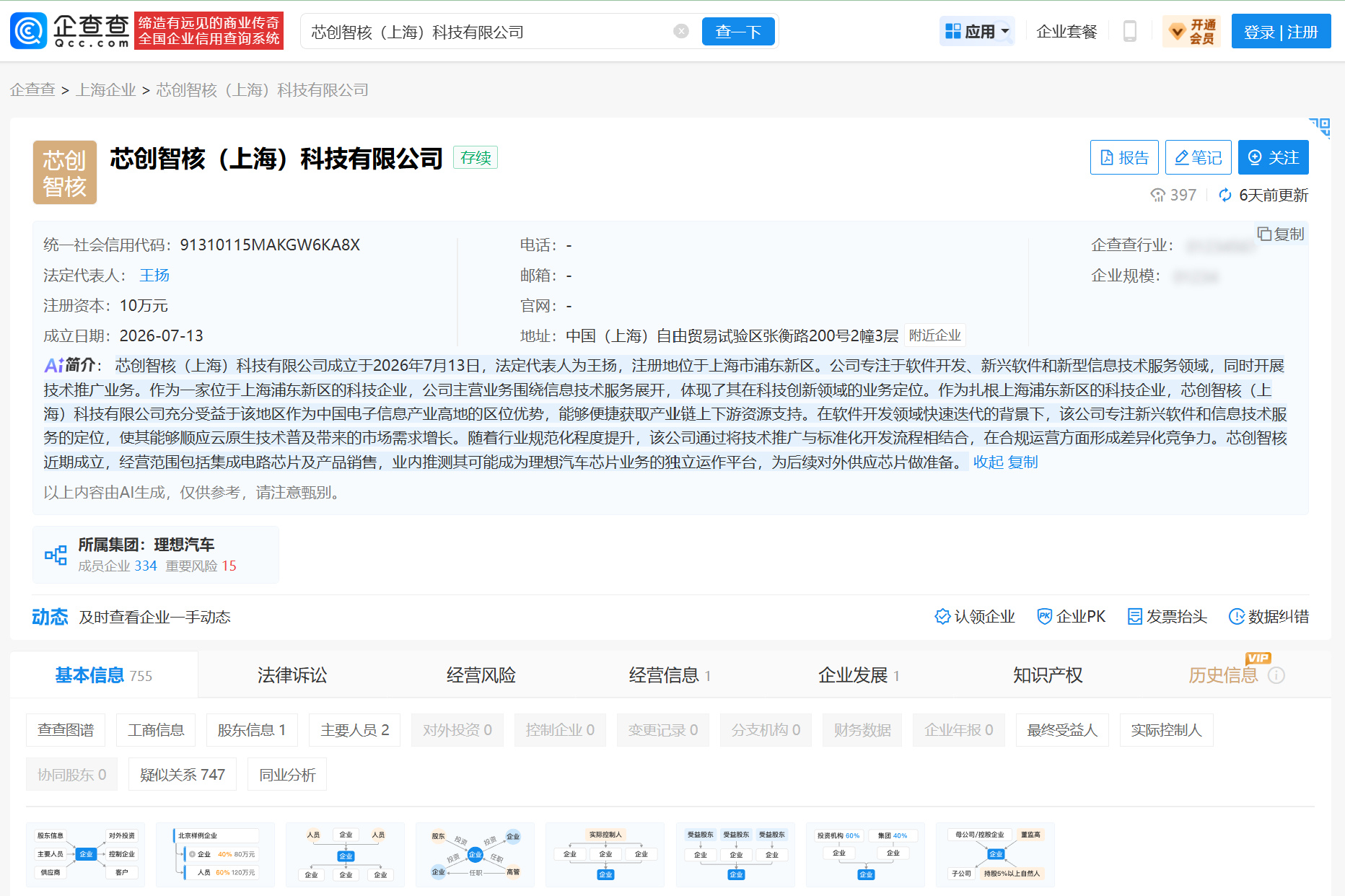Open the QR code icon at card corner
The image size is (1345, 896).
pos(1320,128)
